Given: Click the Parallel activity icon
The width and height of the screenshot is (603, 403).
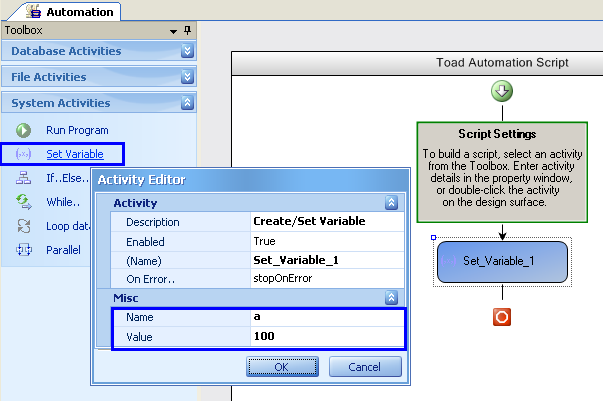Looking at the screenshot, I should (x=24, y=250).
